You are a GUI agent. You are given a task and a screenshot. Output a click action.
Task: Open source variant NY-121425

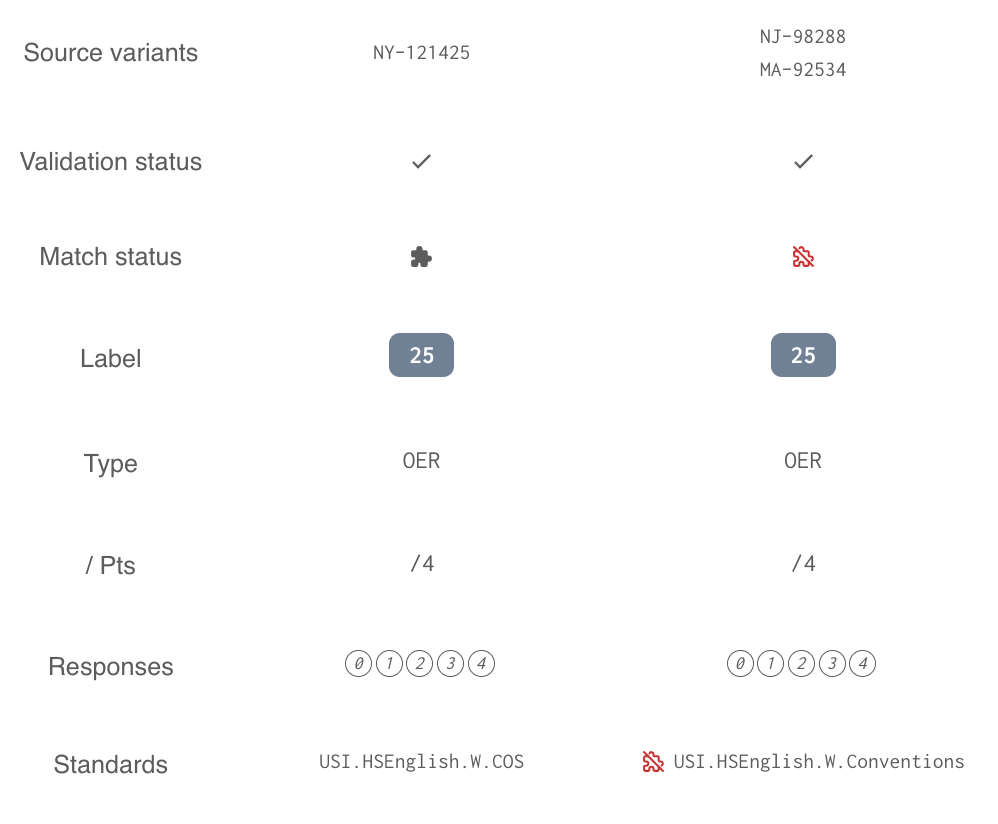point(421,53)
